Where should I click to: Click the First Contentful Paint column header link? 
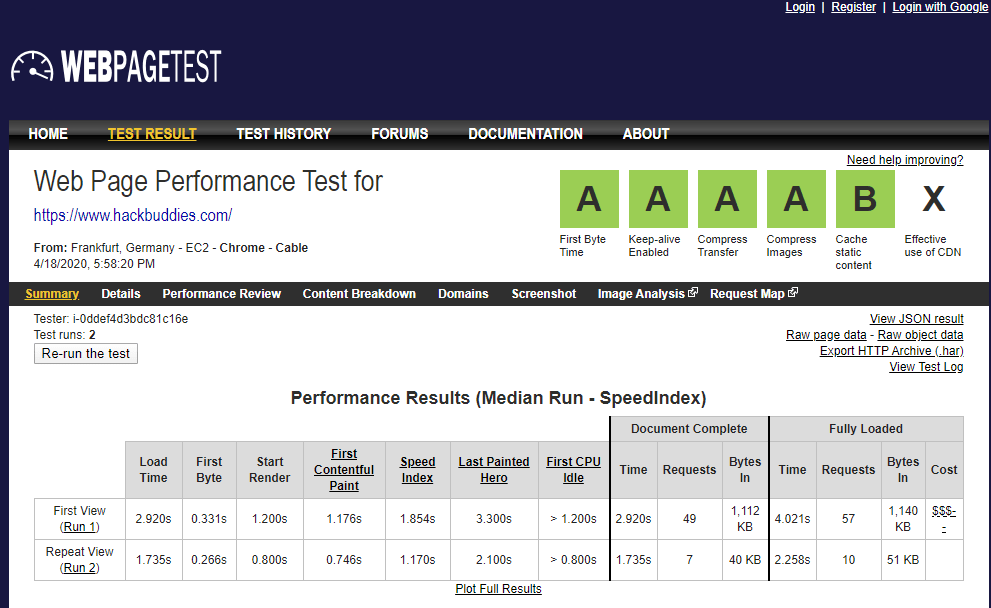coord(344,470)
